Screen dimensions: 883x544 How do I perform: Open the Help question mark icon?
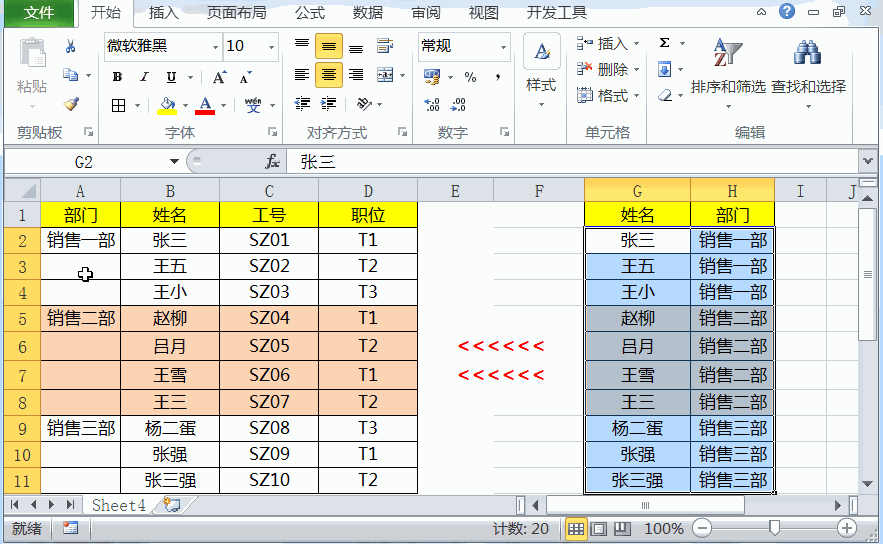787,11
